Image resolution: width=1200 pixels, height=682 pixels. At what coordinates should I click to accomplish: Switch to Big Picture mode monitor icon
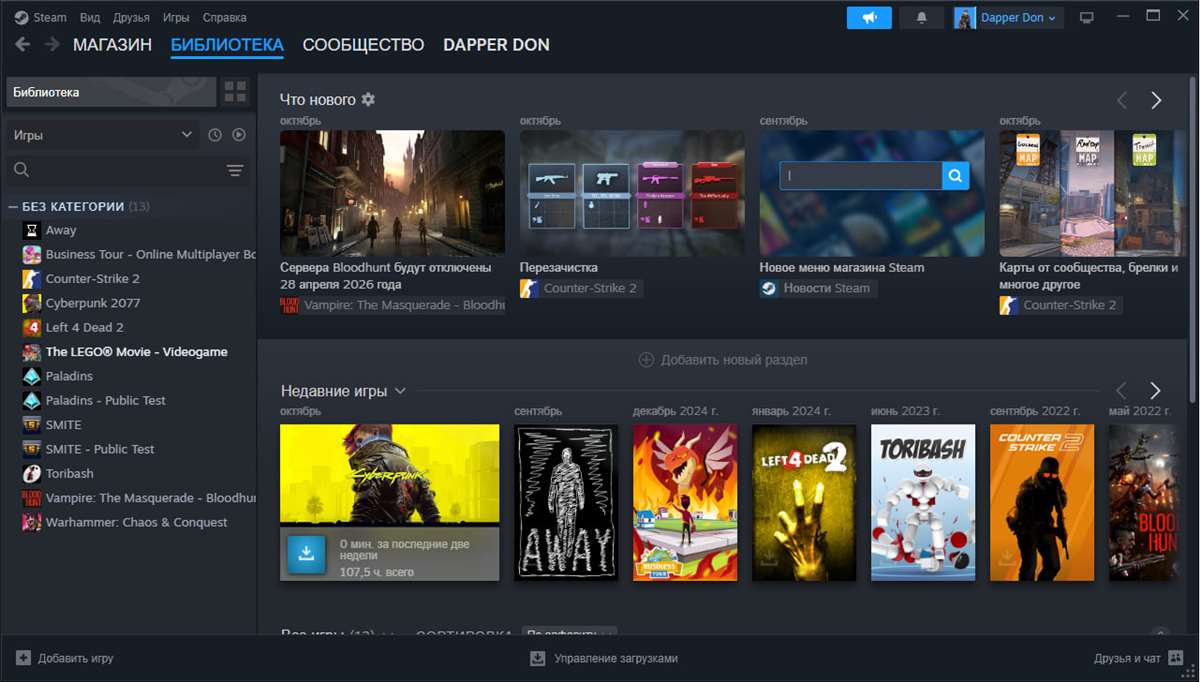tap(1087, 17)
